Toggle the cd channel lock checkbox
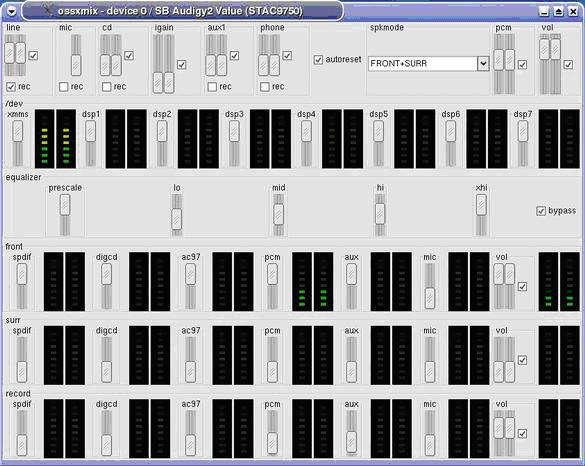The image size is (585, 466). pyautogui.click(x=129, y=56)
